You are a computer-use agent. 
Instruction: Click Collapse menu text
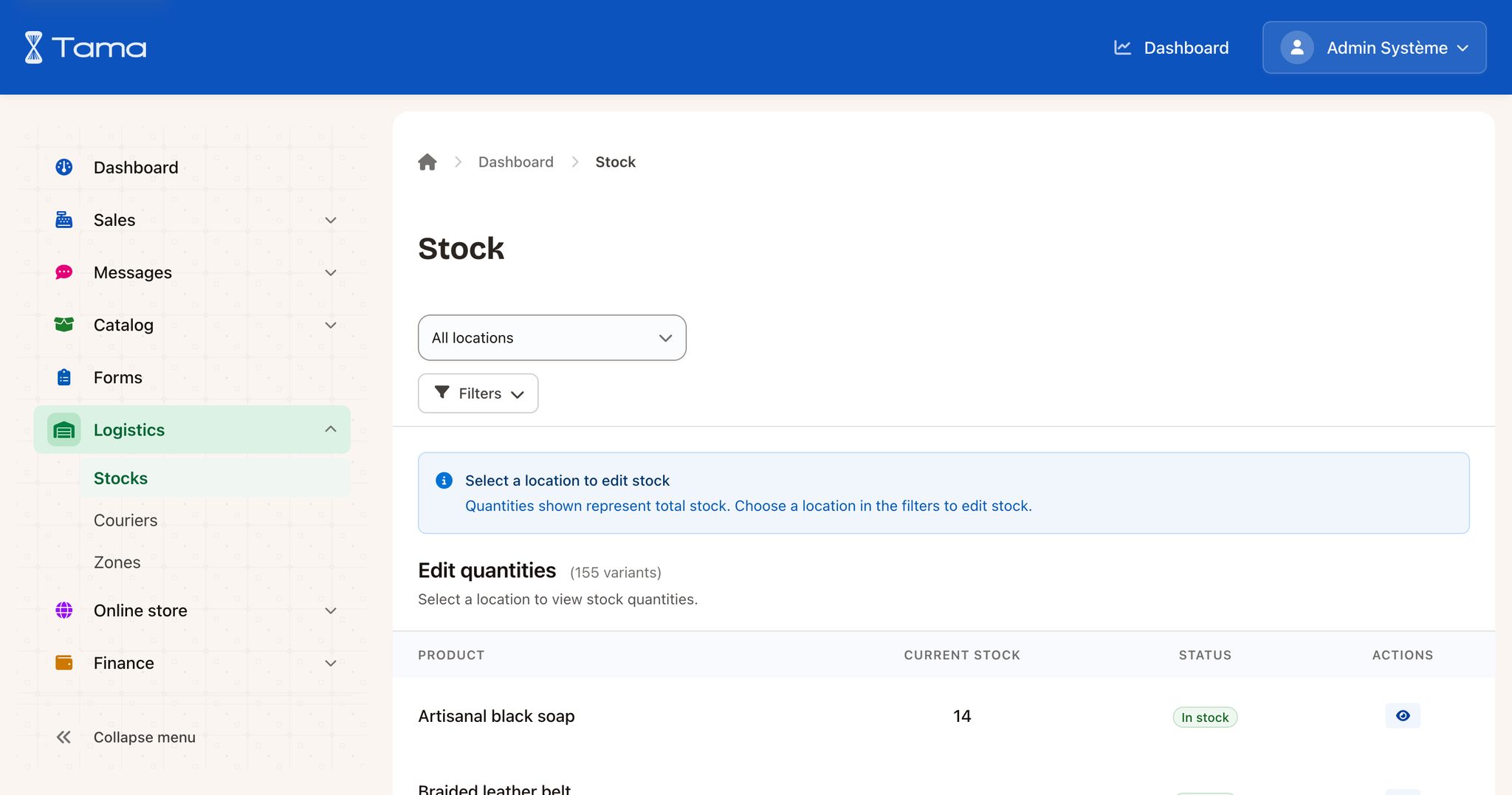pos(145,737)
